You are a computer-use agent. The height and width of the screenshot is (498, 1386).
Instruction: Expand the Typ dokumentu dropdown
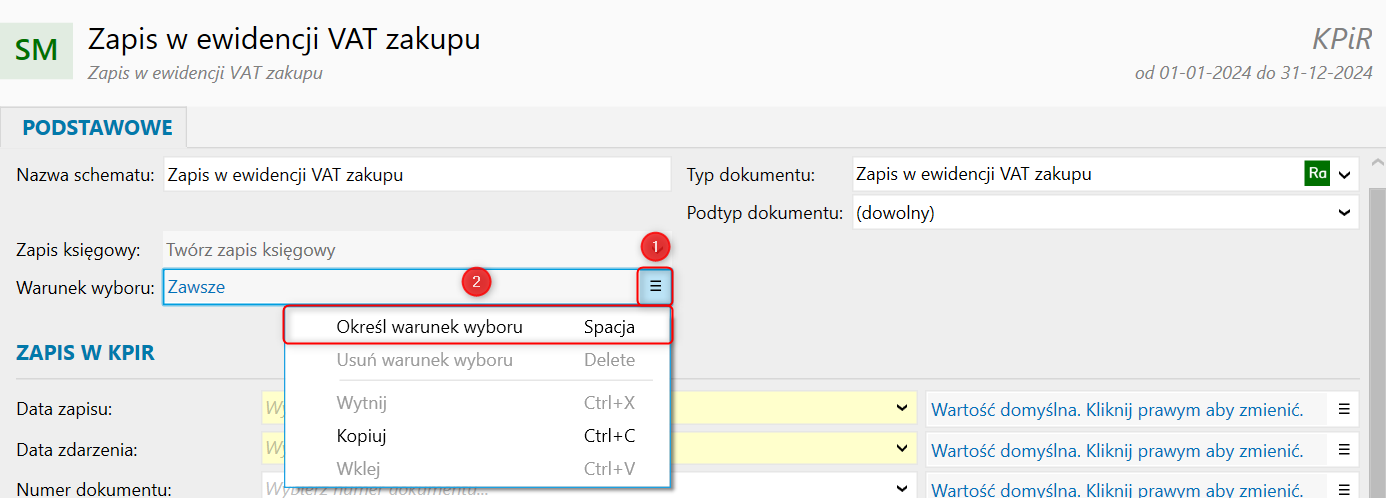[1344, 174]
